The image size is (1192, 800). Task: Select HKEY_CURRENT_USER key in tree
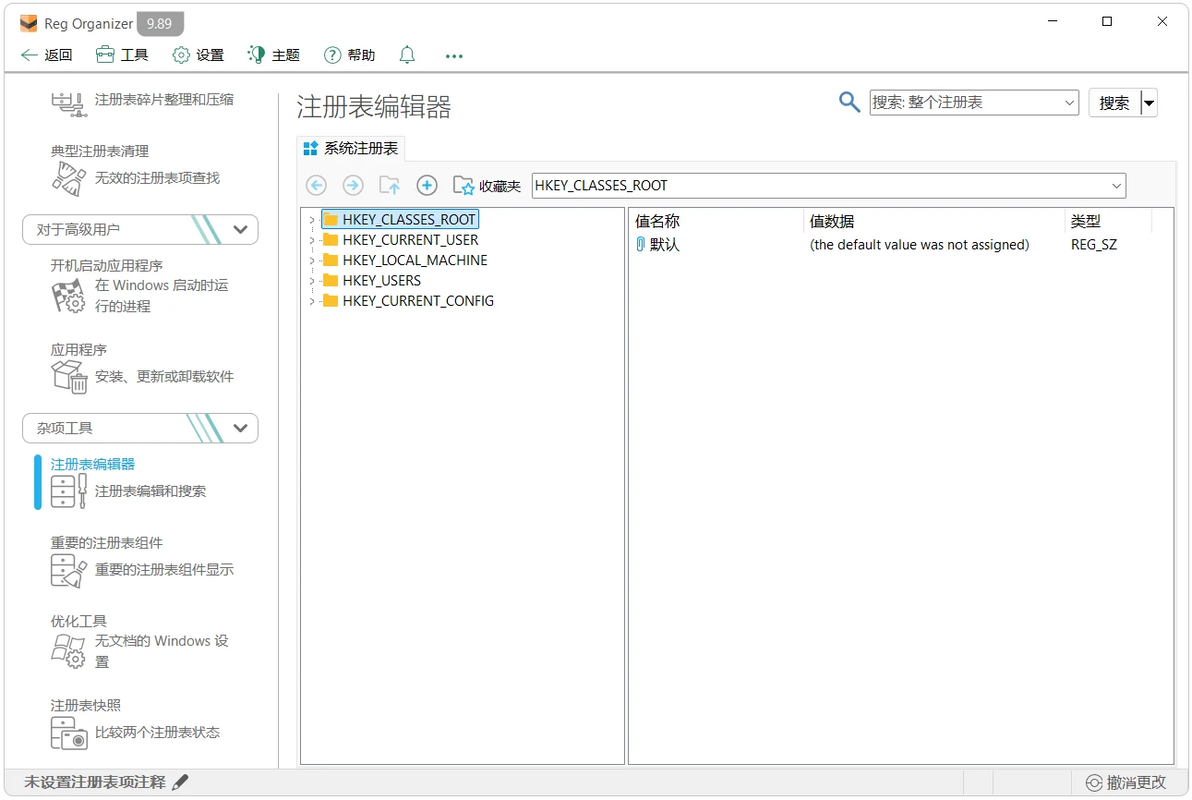(x=410, y=240)
